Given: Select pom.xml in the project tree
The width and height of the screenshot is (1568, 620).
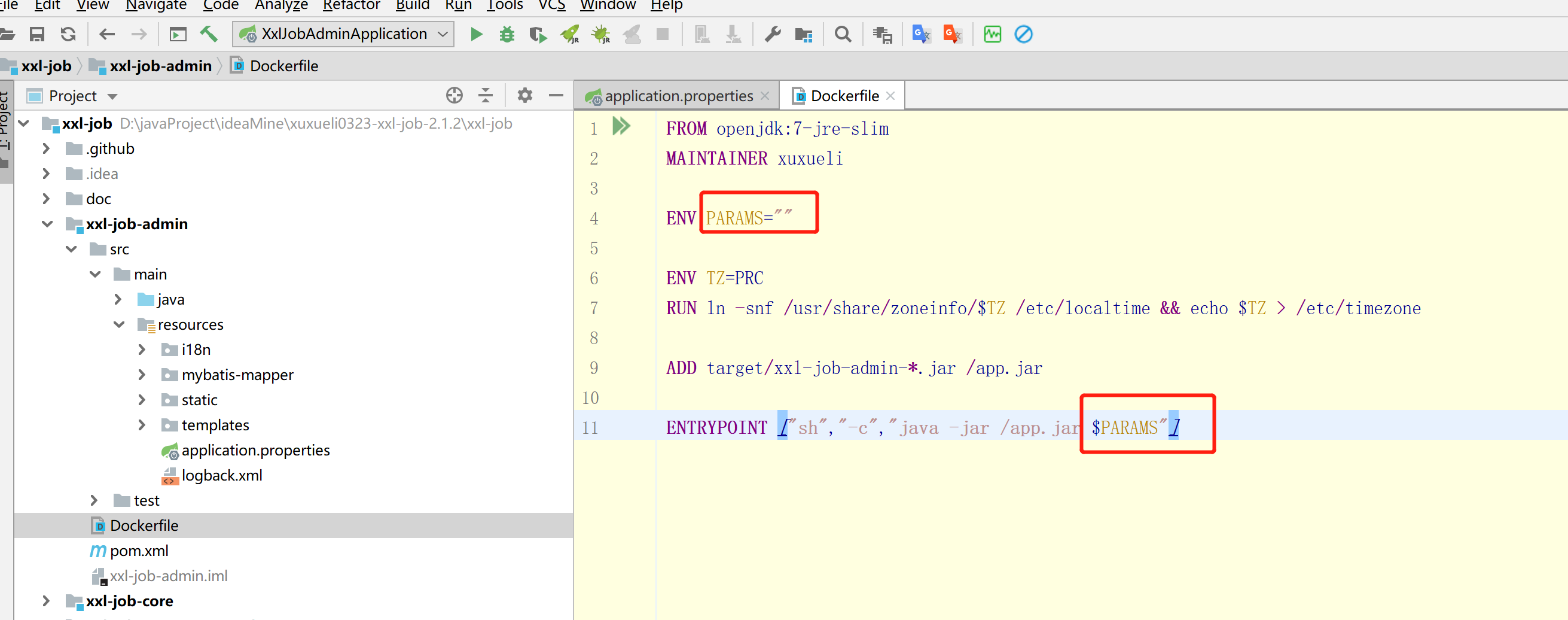Looking at the screenshot, I should pyautogui.click(x=139, y=551).
